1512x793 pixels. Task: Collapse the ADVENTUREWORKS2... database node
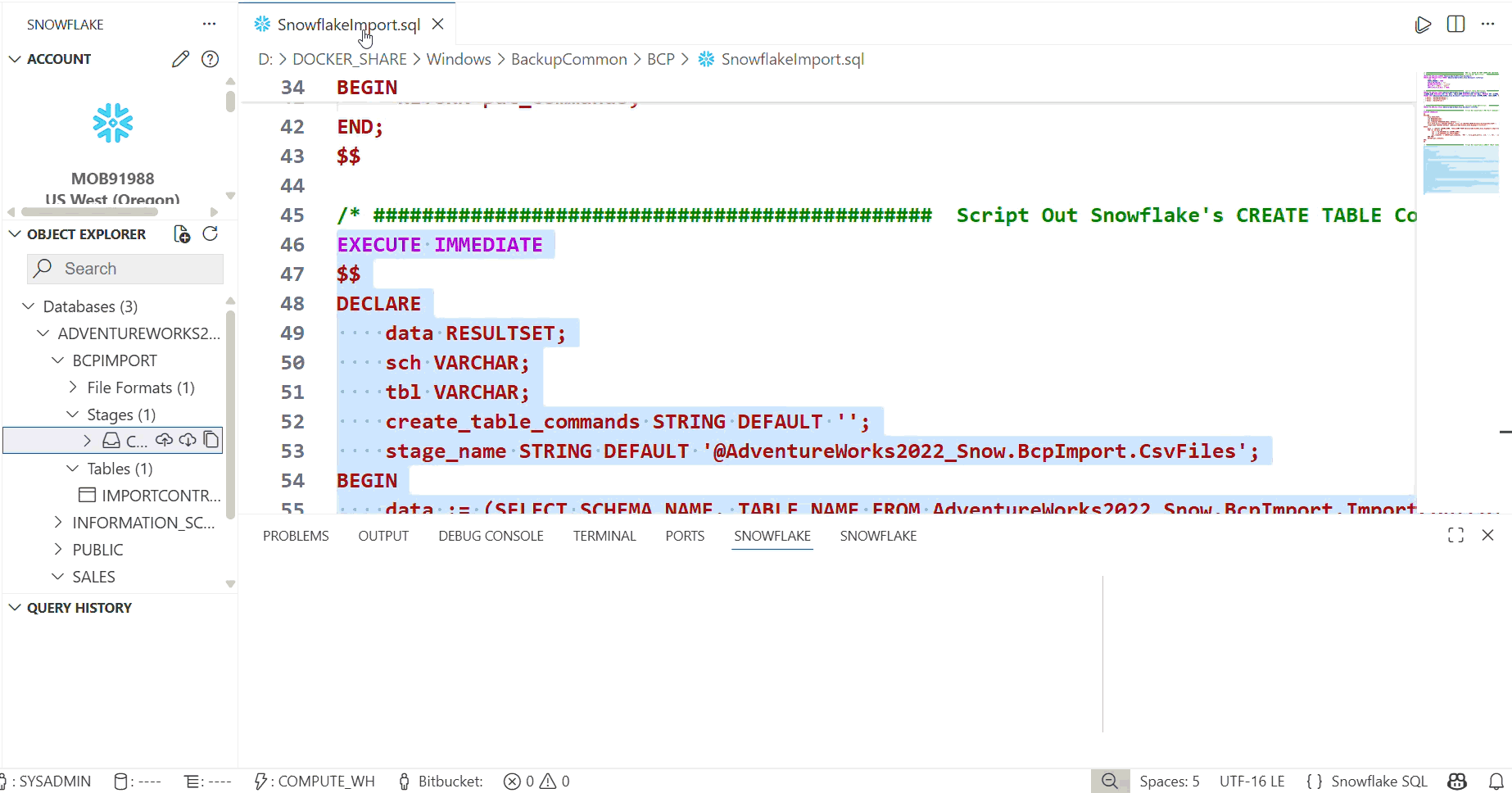click(x=43, y=333)
